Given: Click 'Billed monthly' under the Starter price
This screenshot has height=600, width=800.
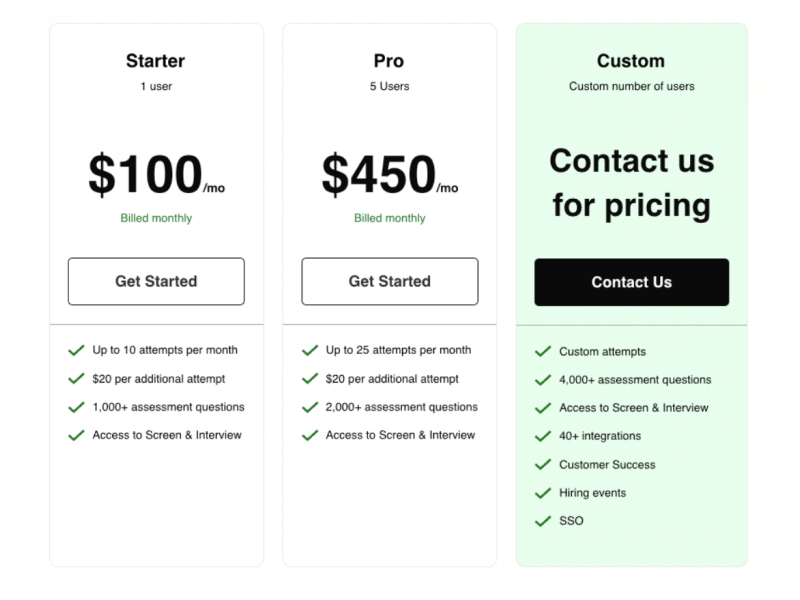Looking at the screenshot, I should click(x=156, y=218).
